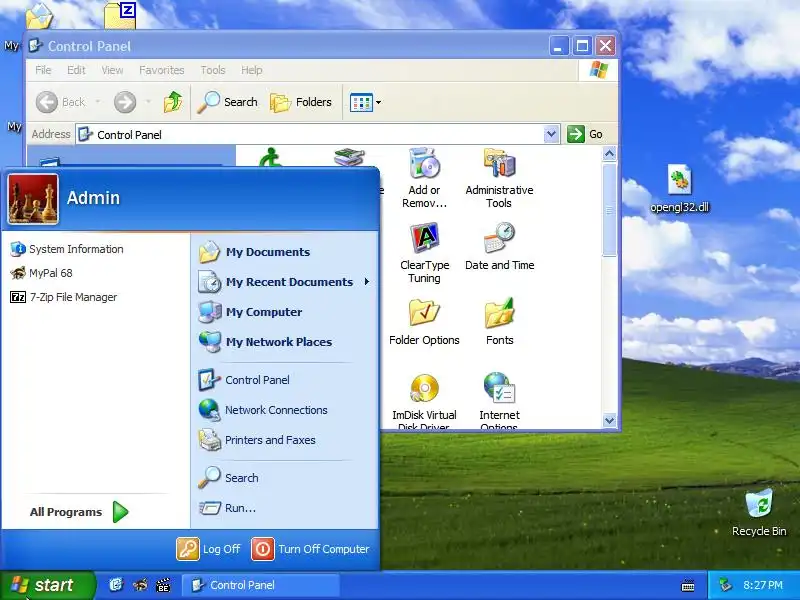Click the 7-Zip archive icon on desktop top
This screenshot has width=800, height=600.
point(120,15)
